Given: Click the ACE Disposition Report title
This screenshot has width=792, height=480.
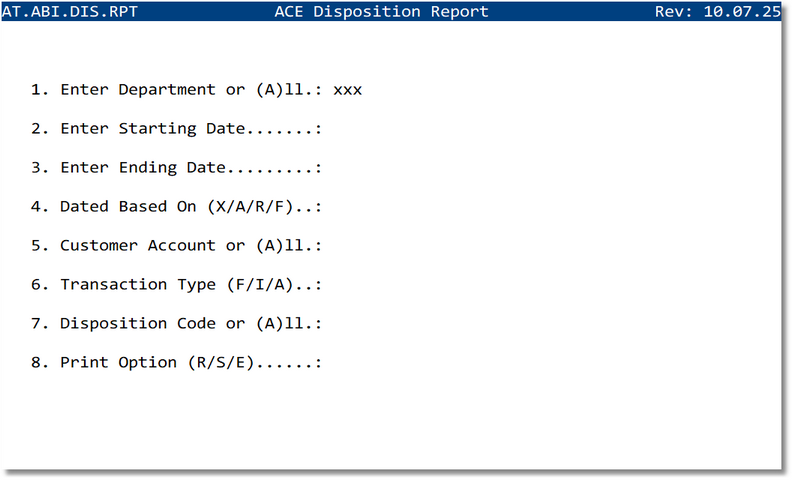Looking at the screenshot, I should (x=381, y=12).
